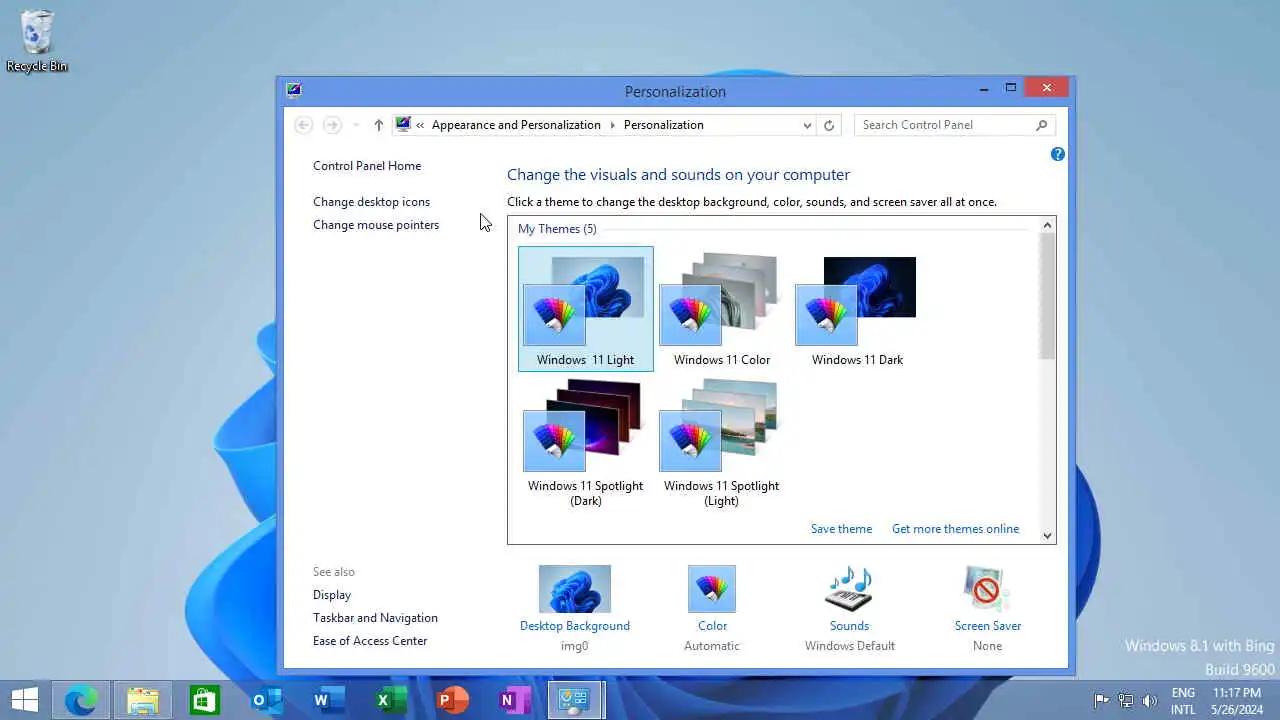Click the theme list scroll up arrow

pos(1047,225)
